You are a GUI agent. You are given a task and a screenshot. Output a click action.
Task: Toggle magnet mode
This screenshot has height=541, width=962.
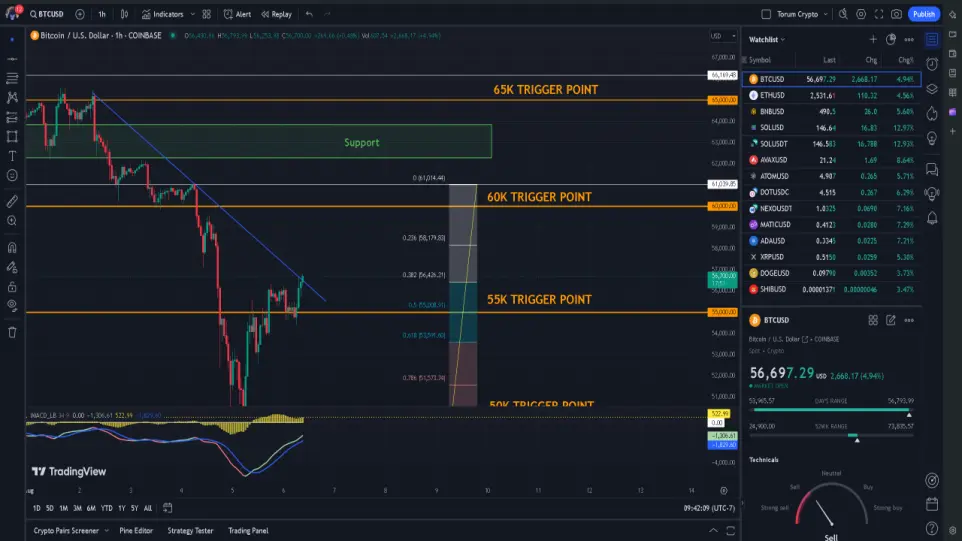12,248
